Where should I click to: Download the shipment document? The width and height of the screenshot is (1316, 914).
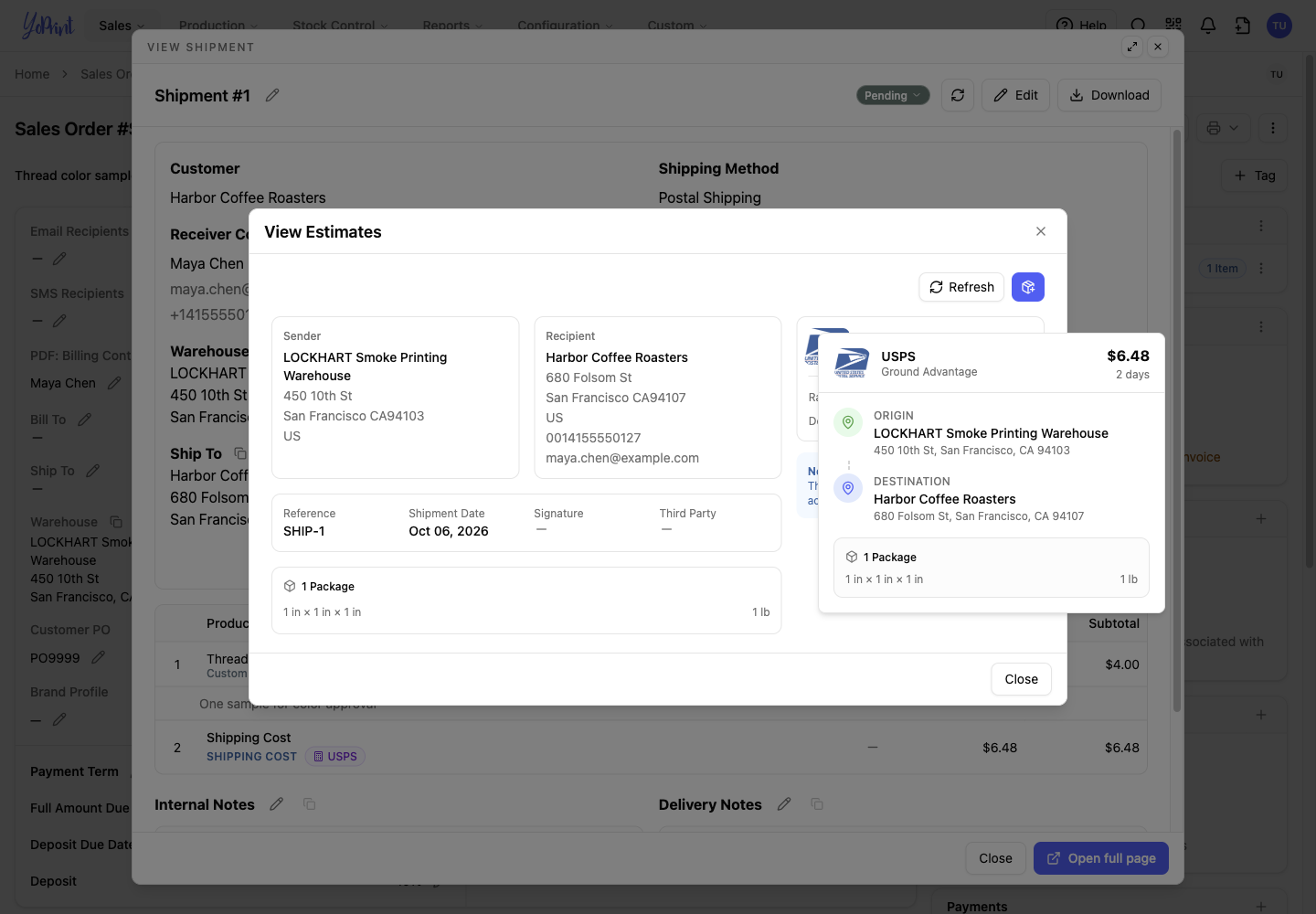tap(1109, 95)
